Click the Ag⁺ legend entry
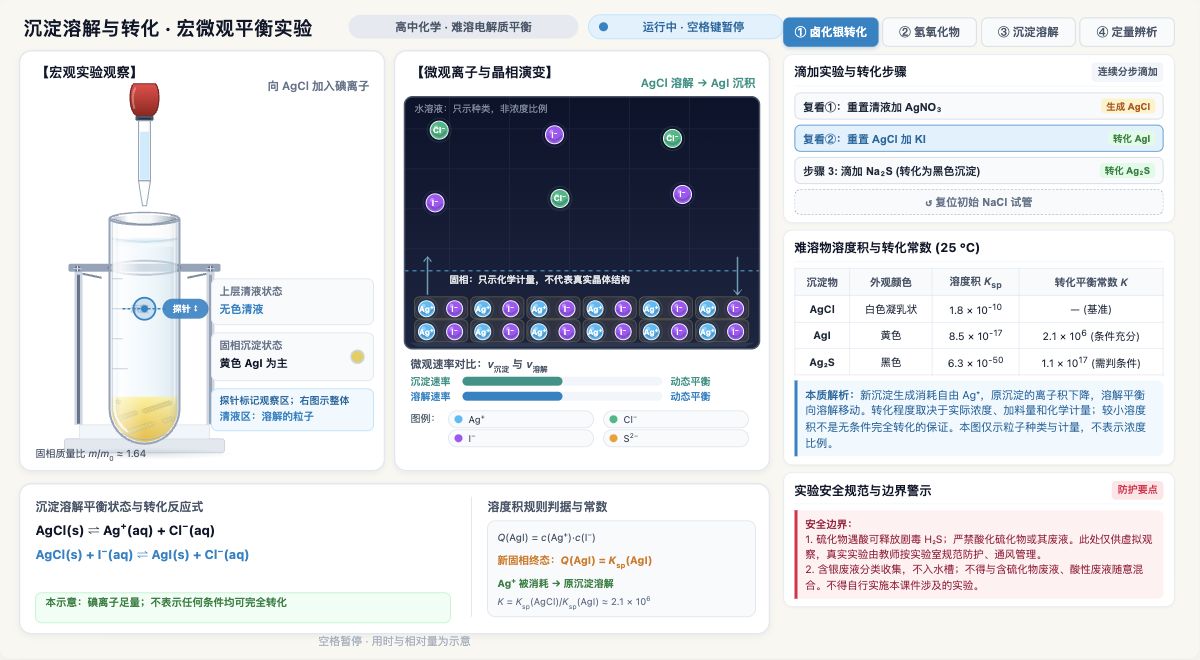The image size is (1200, 660). [x=519, y=420]
